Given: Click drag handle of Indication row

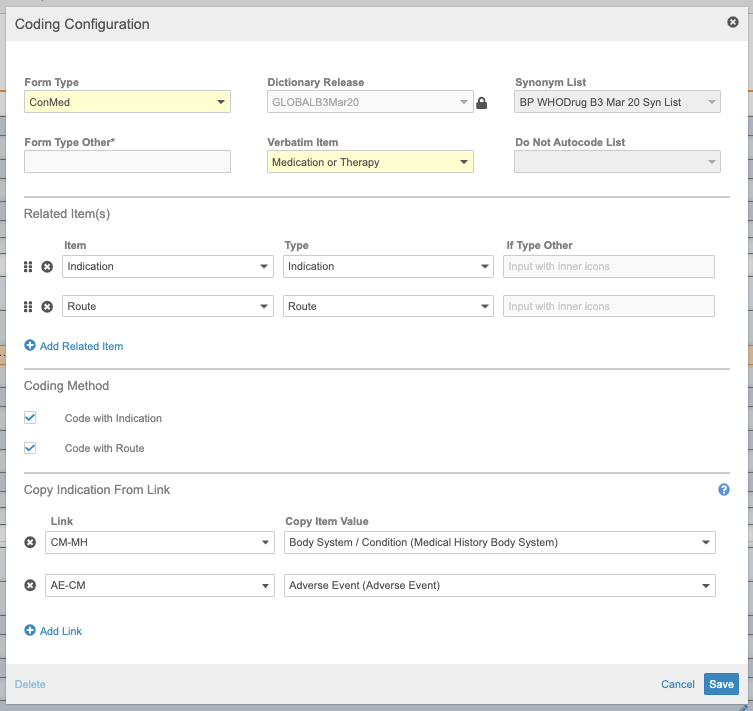Looking at the screenshot, I should pyautogui.click(x=29, y=267).
